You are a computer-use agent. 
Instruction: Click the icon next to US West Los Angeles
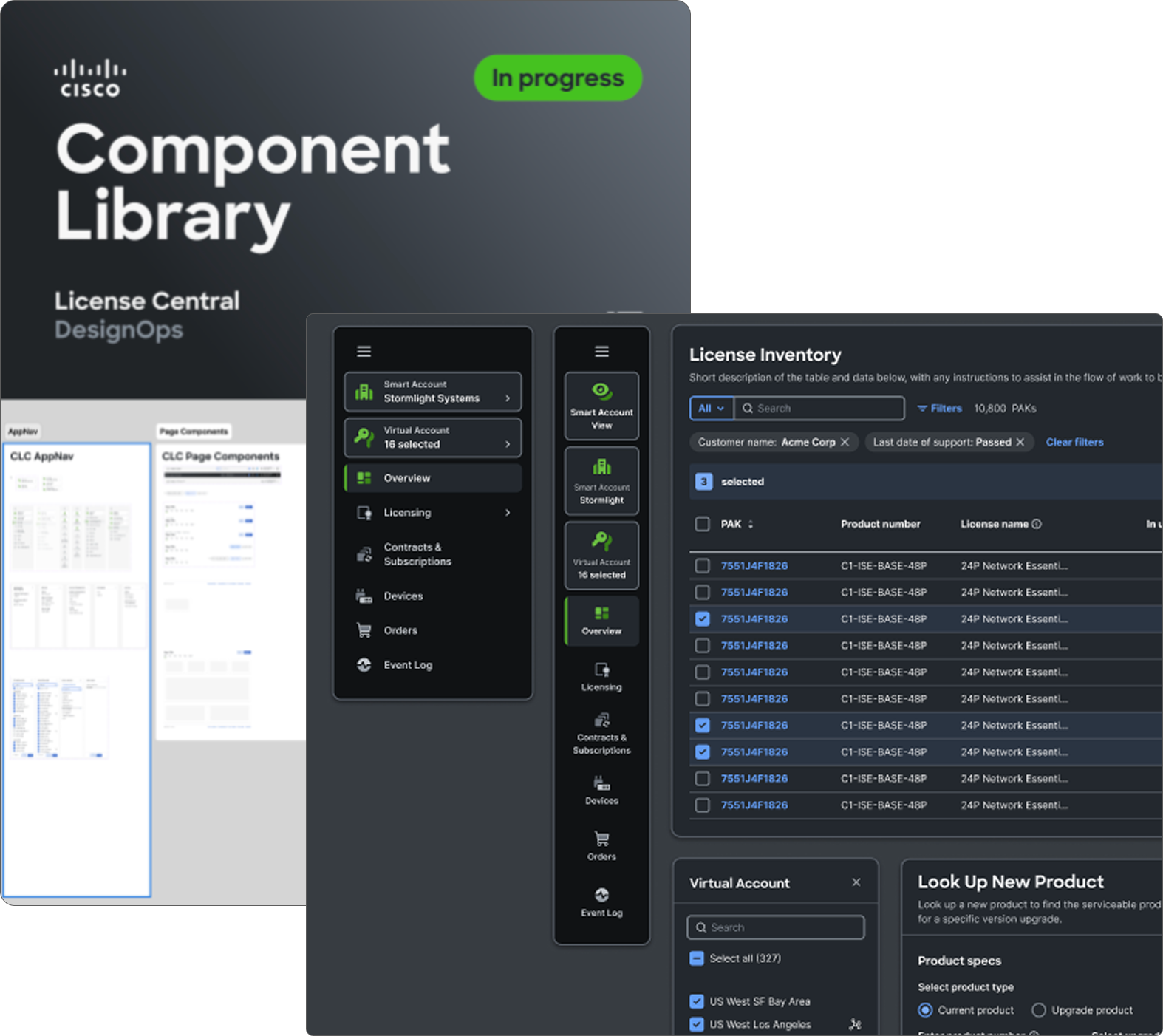(x=855, y=1024)
